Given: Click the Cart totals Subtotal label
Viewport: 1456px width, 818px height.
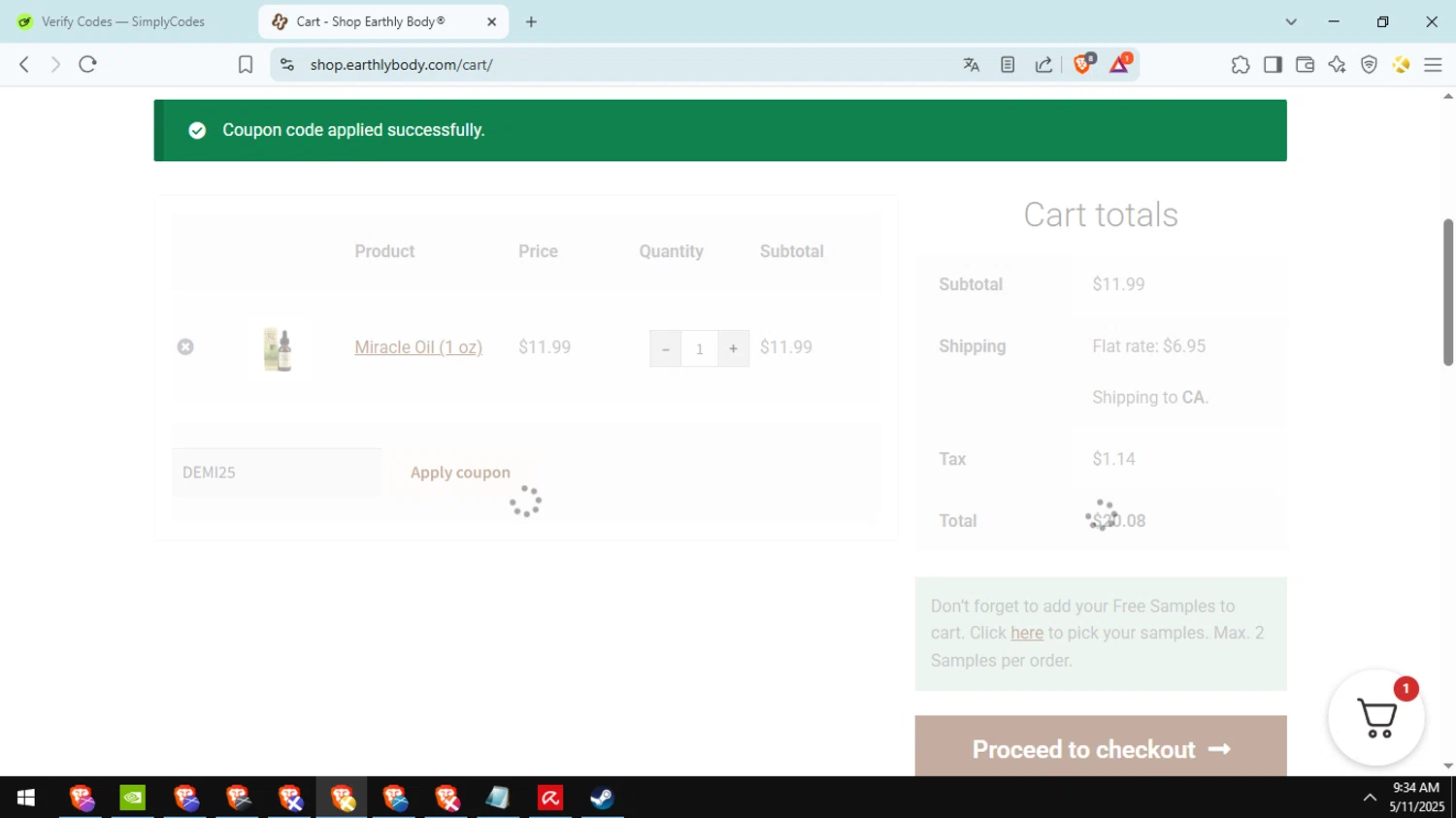Looking at the screenshot, I should (x=971, y=284).
